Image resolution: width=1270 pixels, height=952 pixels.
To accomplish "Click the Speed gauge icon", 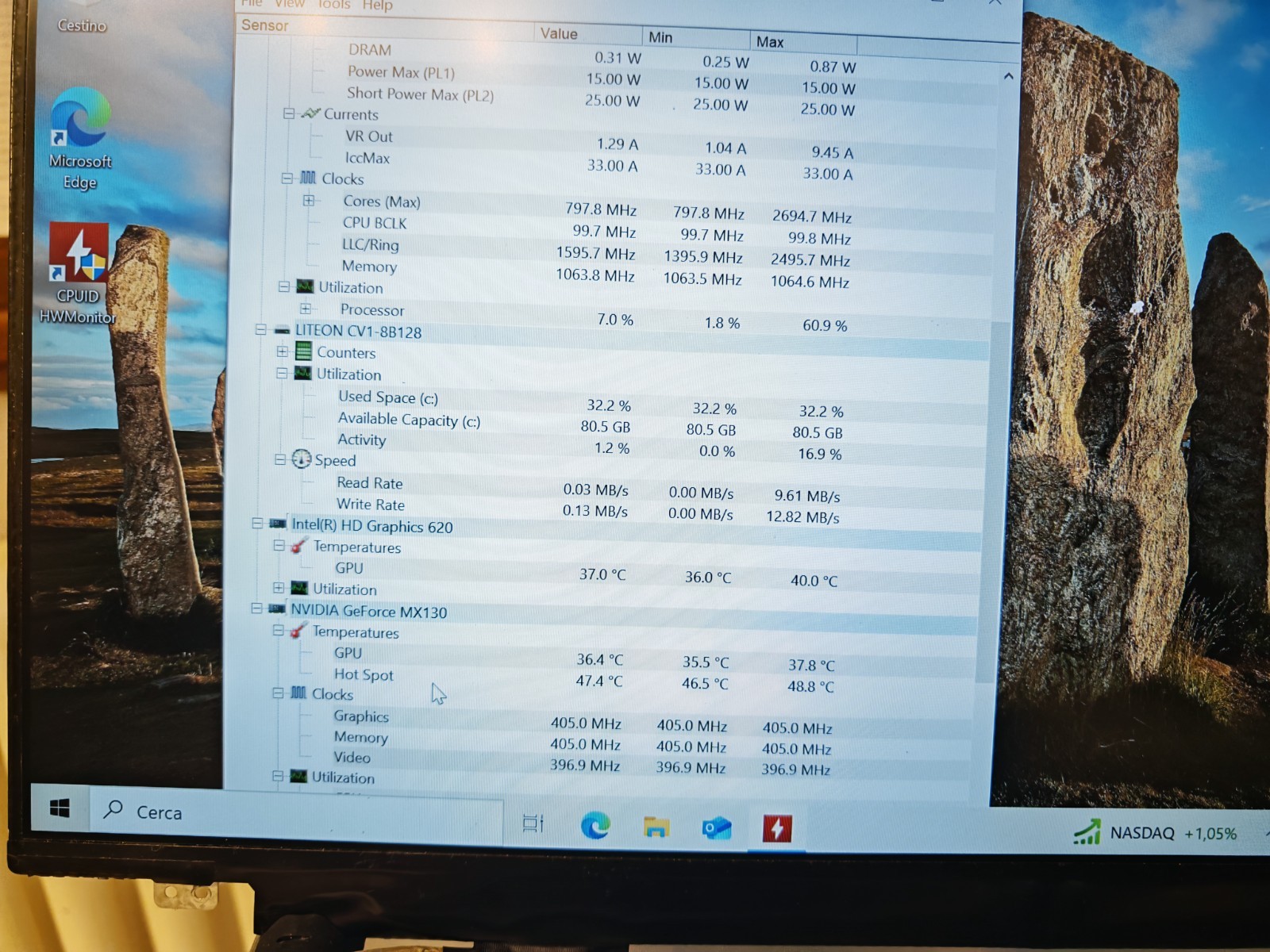I will (x=301, y=459).
